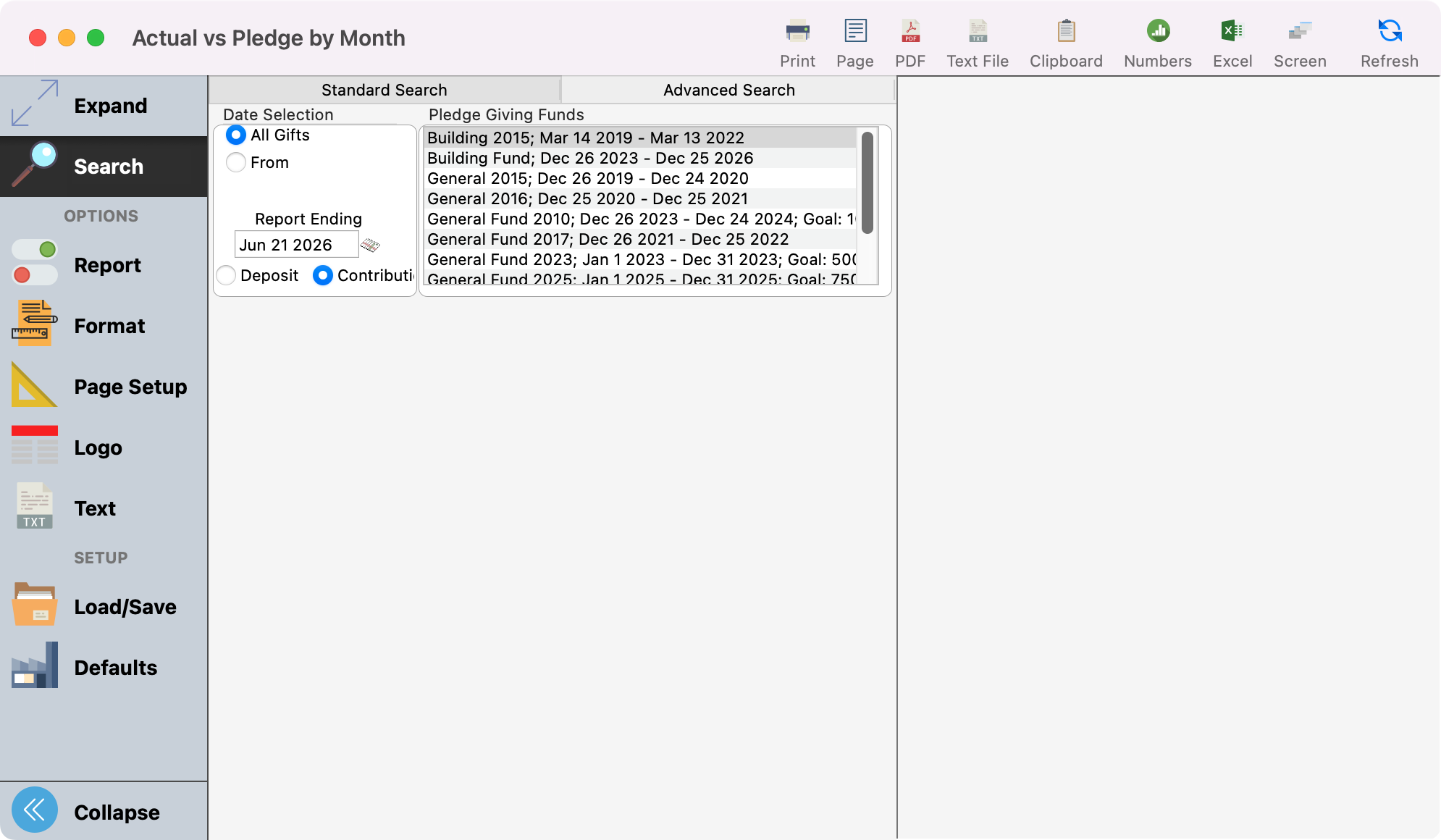The width and height of the screenshot is (1441, 840).
Task: Open the Format options
Action: click(104, 326)
